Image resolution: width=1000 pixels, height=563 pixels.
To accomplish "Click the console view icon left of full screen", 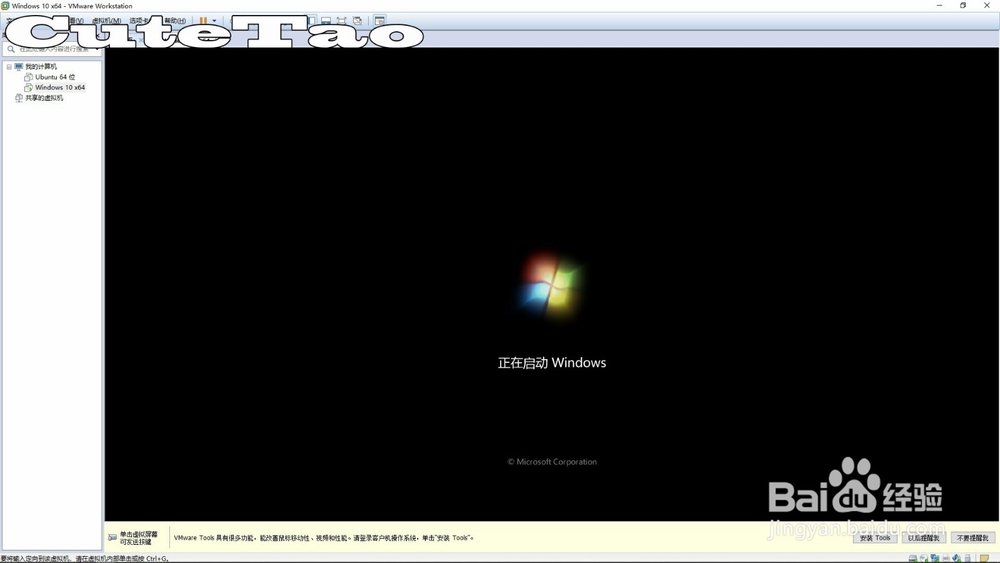I will [x=326, y=20].
